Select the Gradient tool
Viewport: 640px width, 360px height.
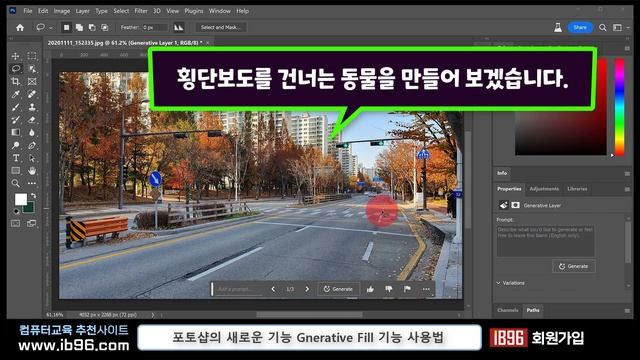point(16,132)
